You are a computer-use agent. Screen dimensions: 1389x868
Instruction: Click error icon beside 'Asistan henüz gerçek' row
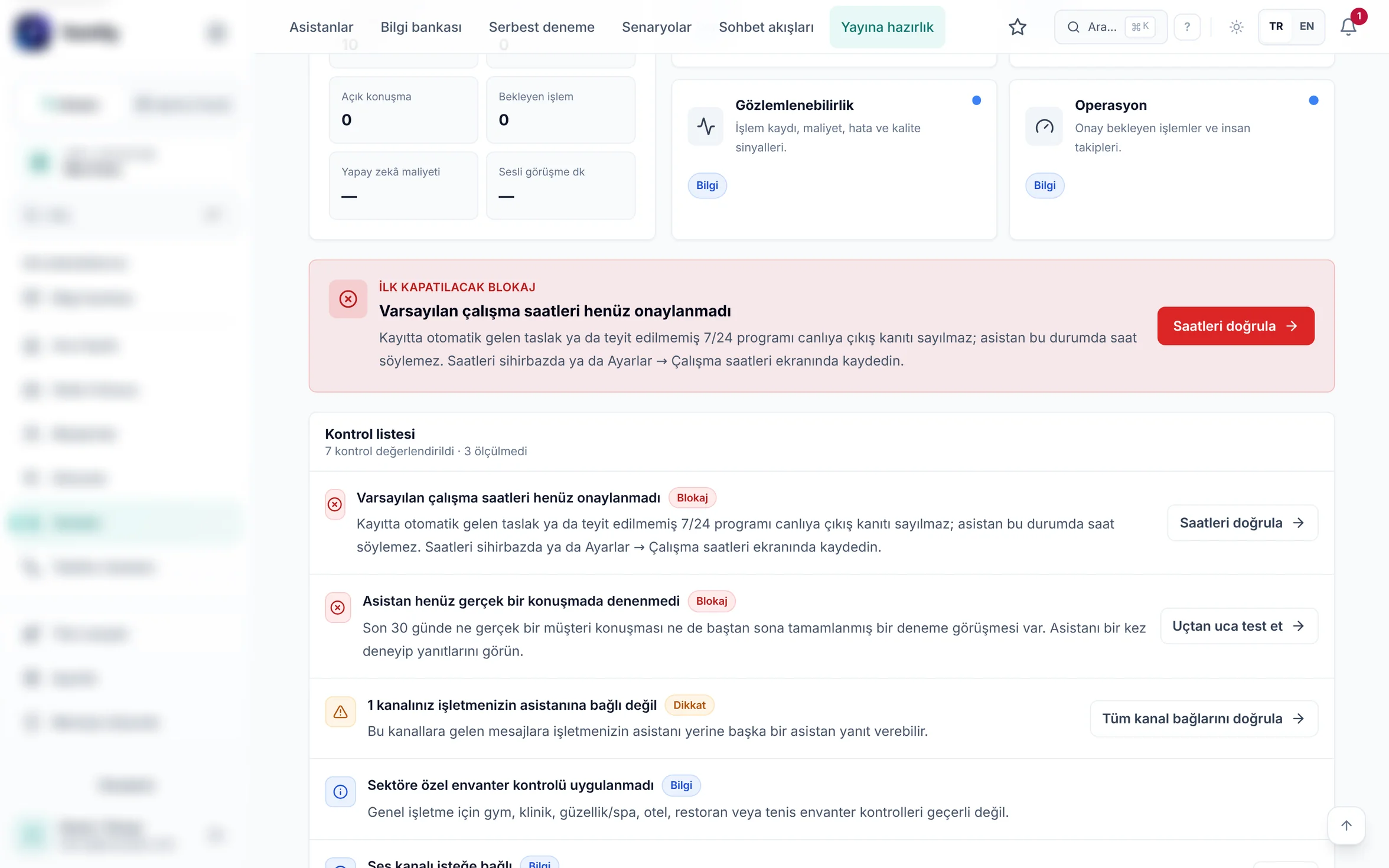(338, 607)
